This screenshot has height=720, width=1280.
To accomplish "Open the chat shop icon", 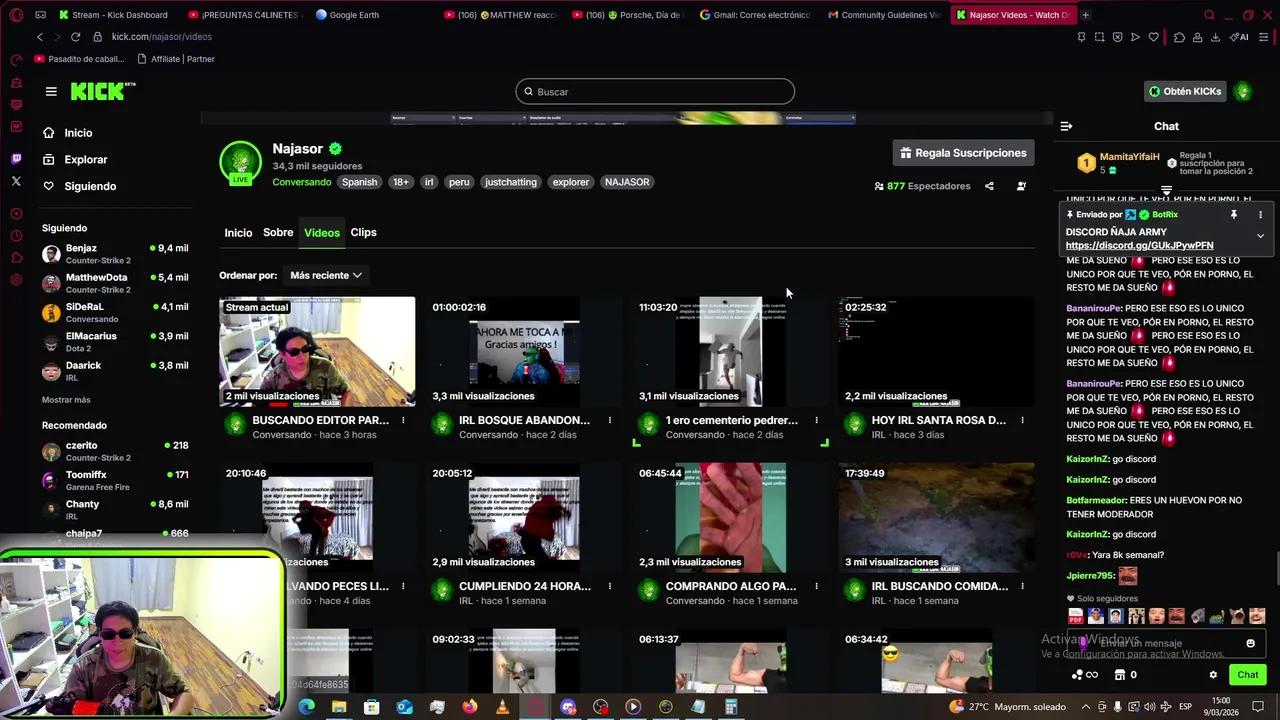I will 1120,675.
